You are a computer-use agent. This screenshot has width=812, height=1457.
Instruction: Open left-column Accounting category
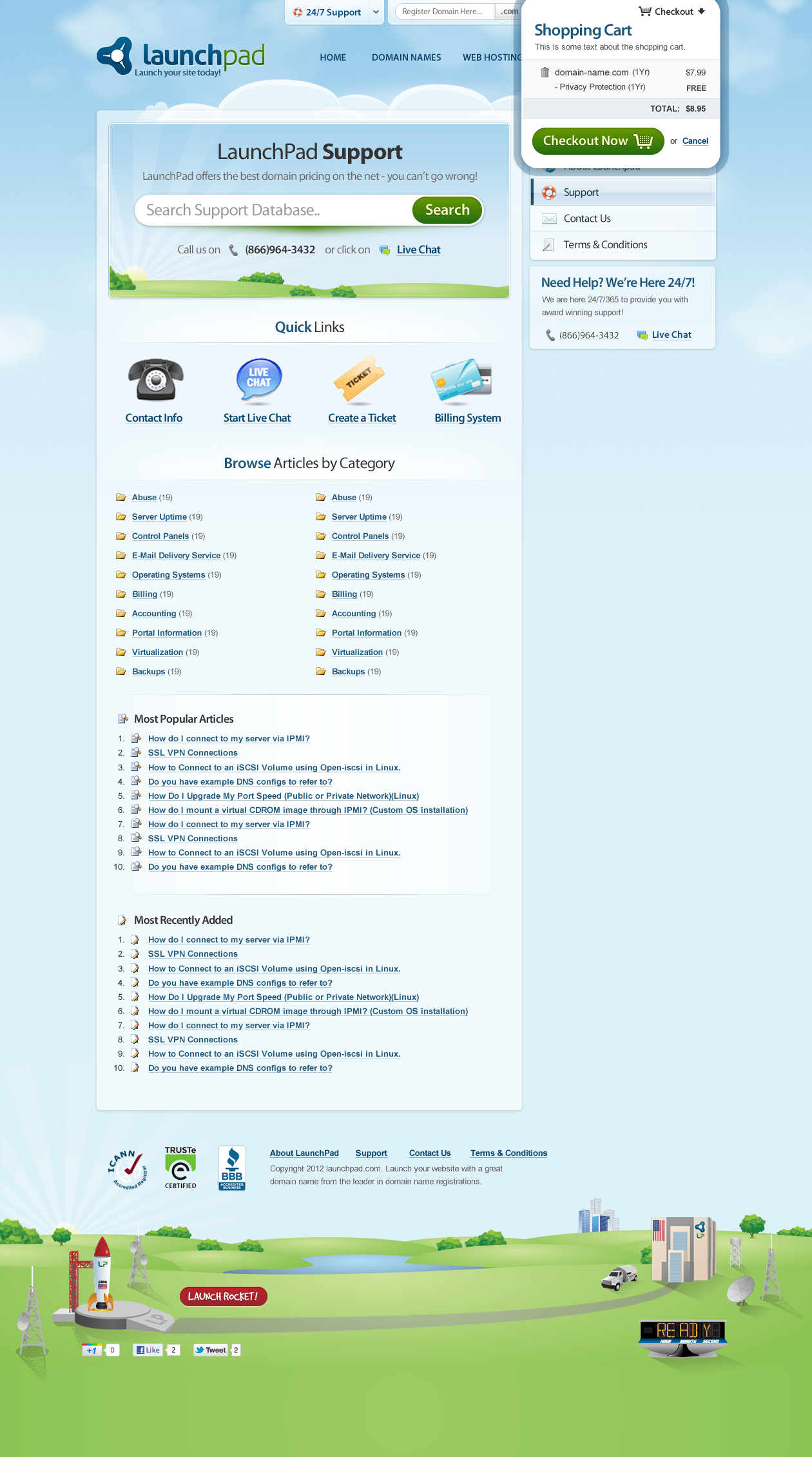[153, 614]
